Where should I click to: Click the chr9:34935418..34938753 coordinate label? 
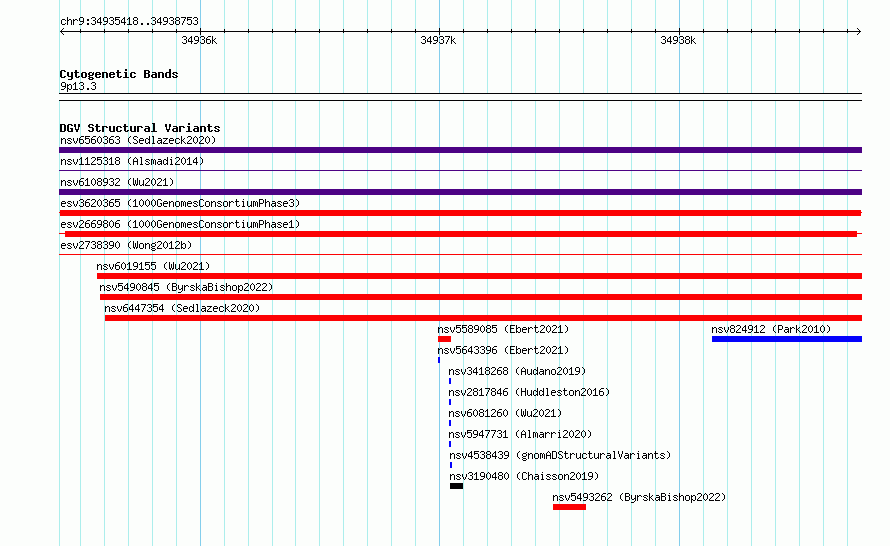[129, 22]
